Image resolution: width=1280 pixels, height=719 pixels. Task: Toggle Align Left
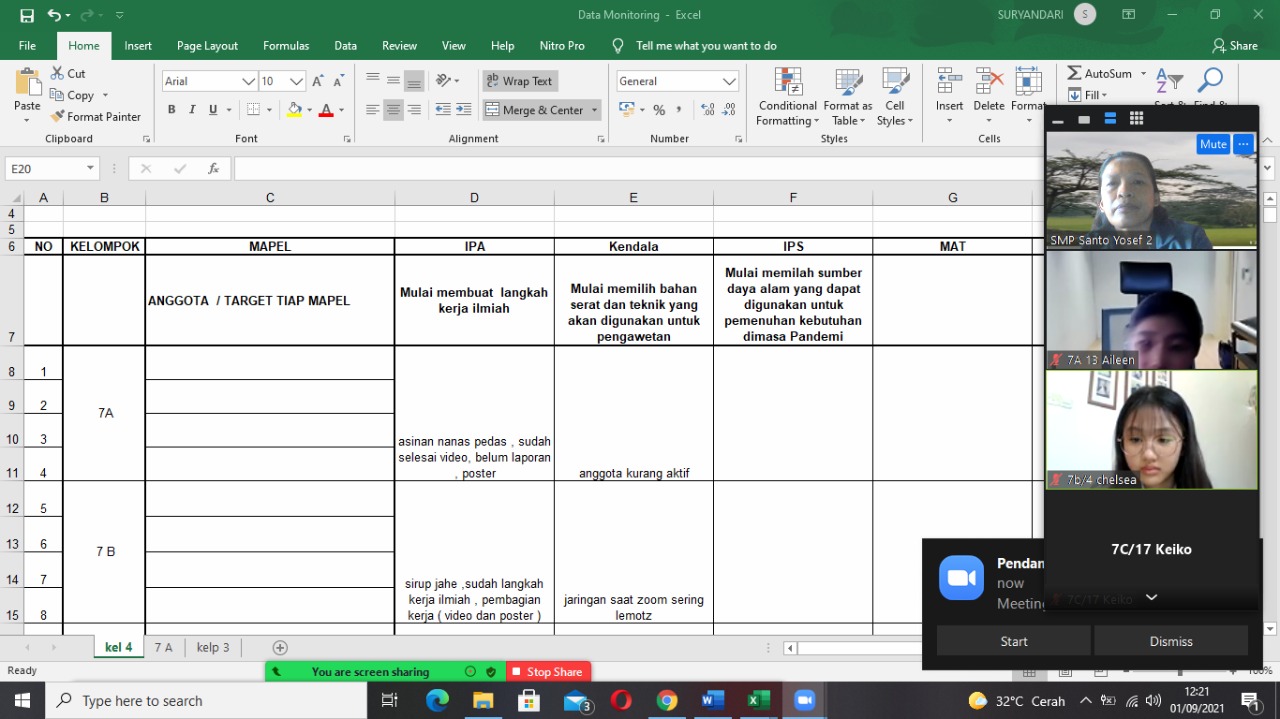pyautogui.click(x=372, y=109)
